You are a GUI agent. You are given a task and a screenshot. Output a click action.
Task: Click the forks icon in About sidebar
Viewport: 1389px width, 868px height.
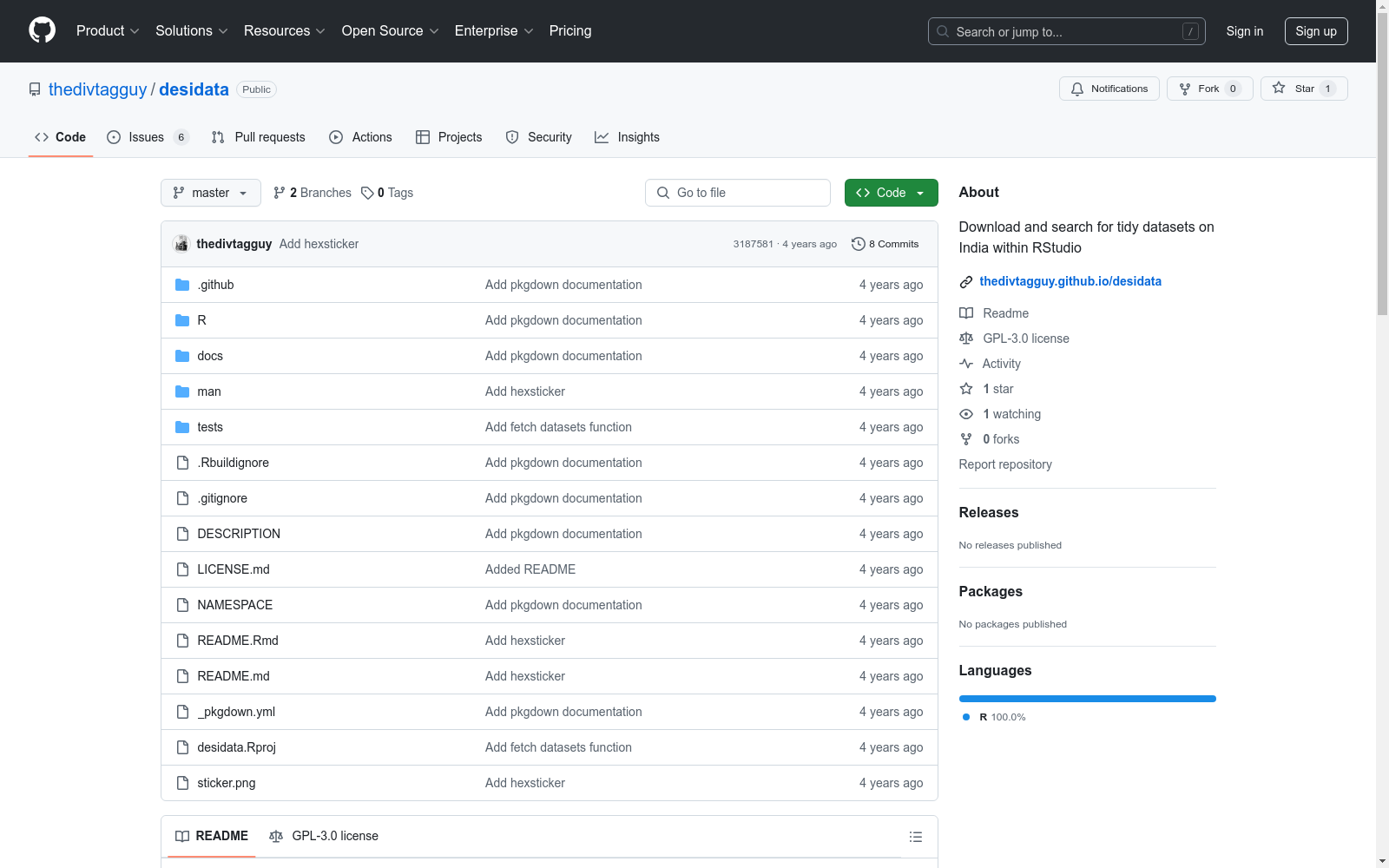coord(966,439)
